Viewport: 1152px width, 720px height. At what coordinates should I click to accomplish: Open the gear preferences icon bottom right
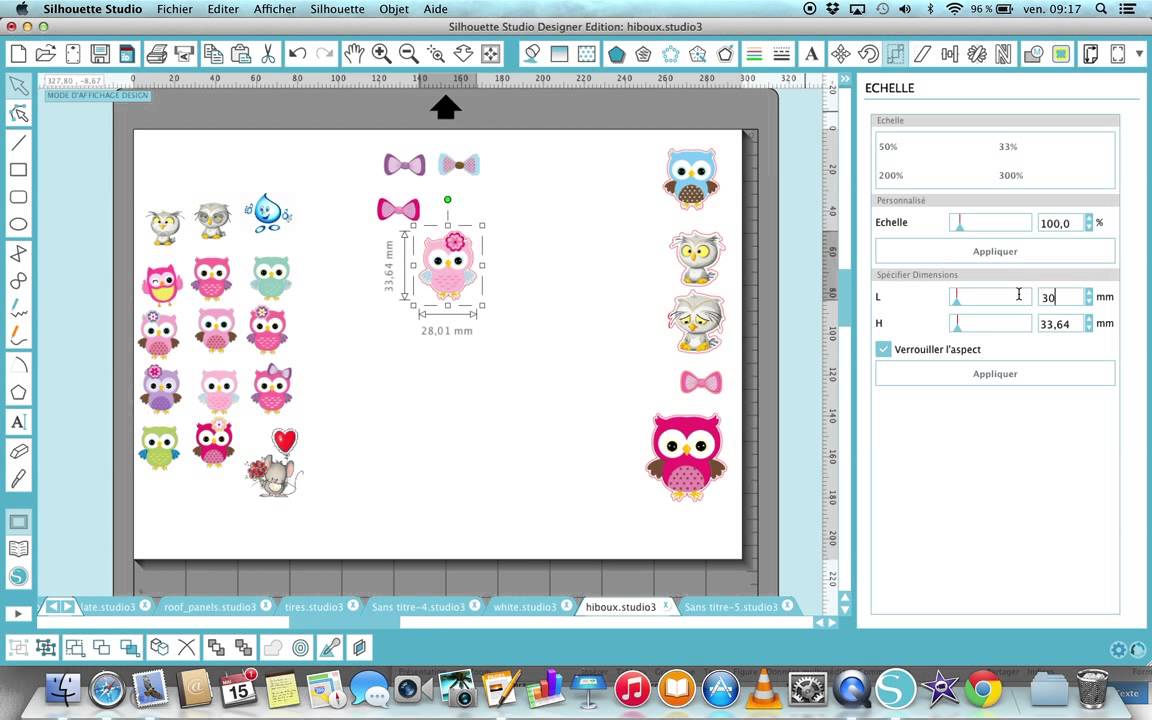pos(1118,649)
